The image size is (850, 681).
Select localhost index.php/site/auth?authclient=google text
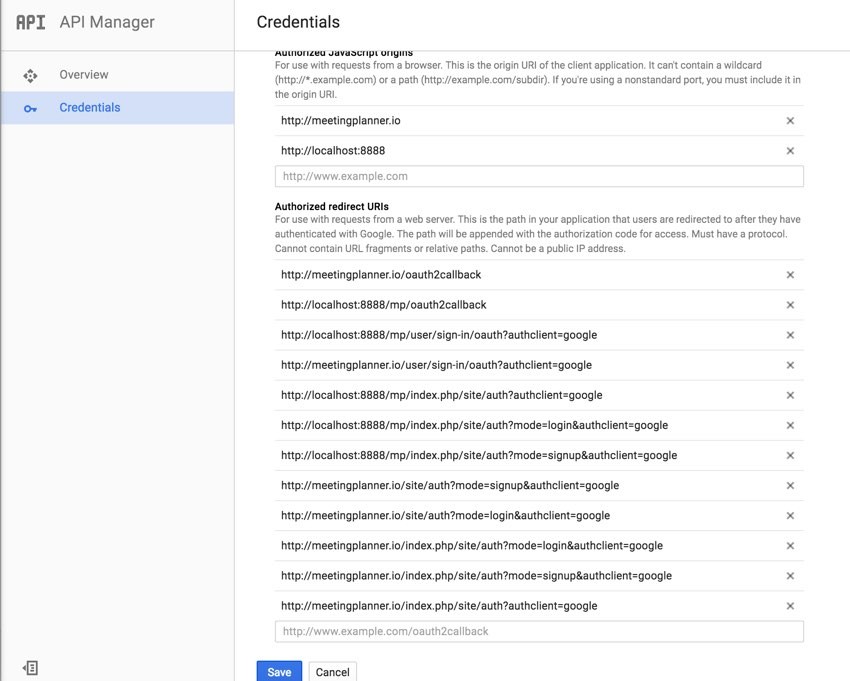442,395
